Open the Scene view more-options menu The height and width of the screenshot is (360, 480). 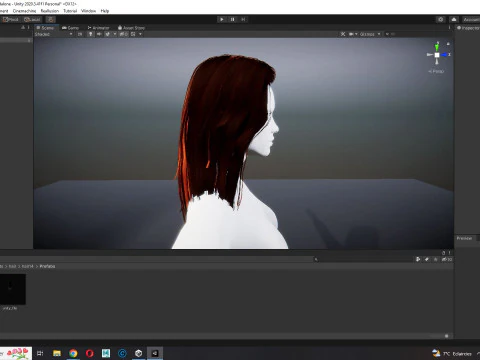(449, 28)
